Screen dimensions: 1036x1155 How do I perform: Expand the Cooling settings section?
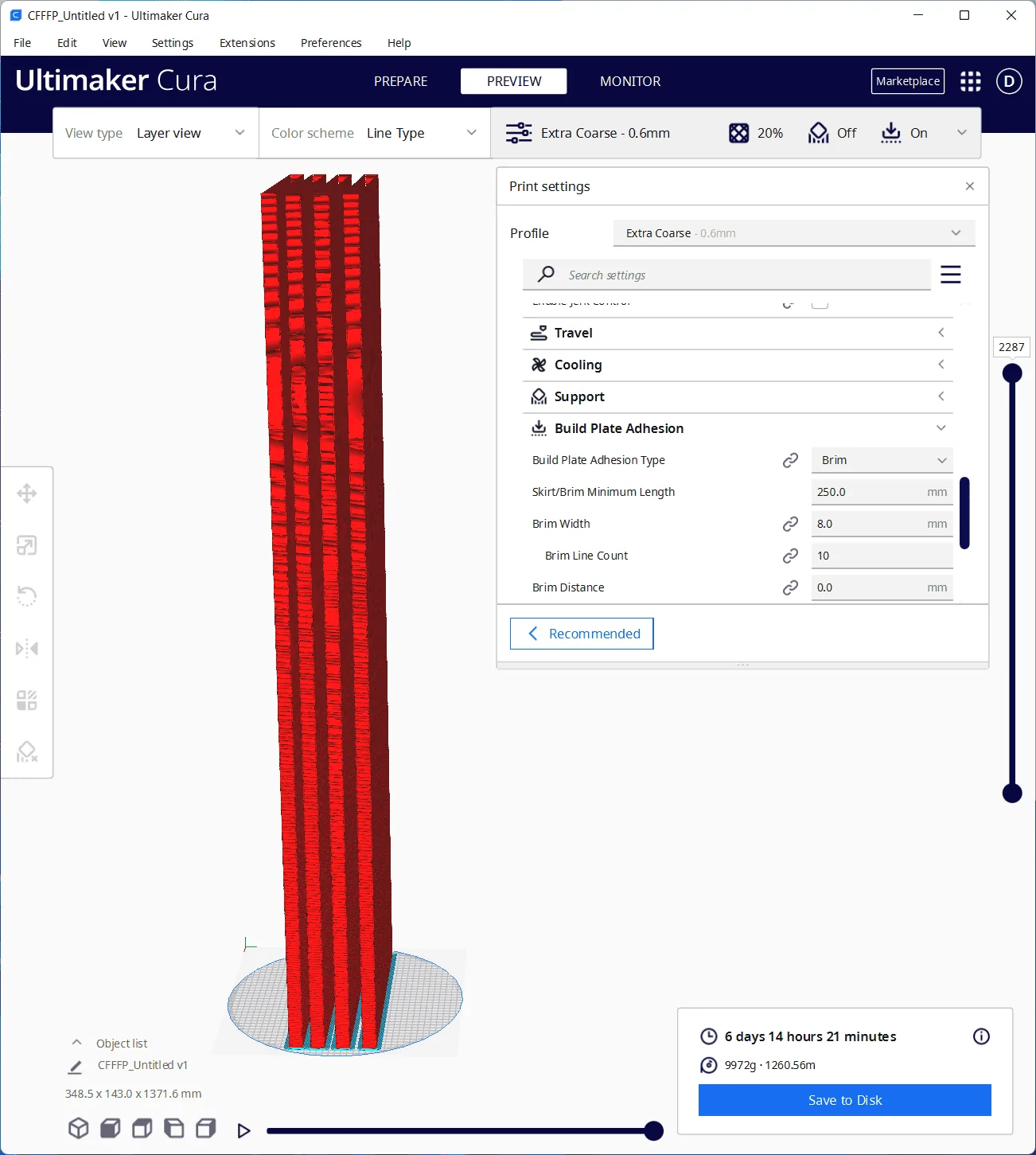pyautogui.click(x=738, y=365)
